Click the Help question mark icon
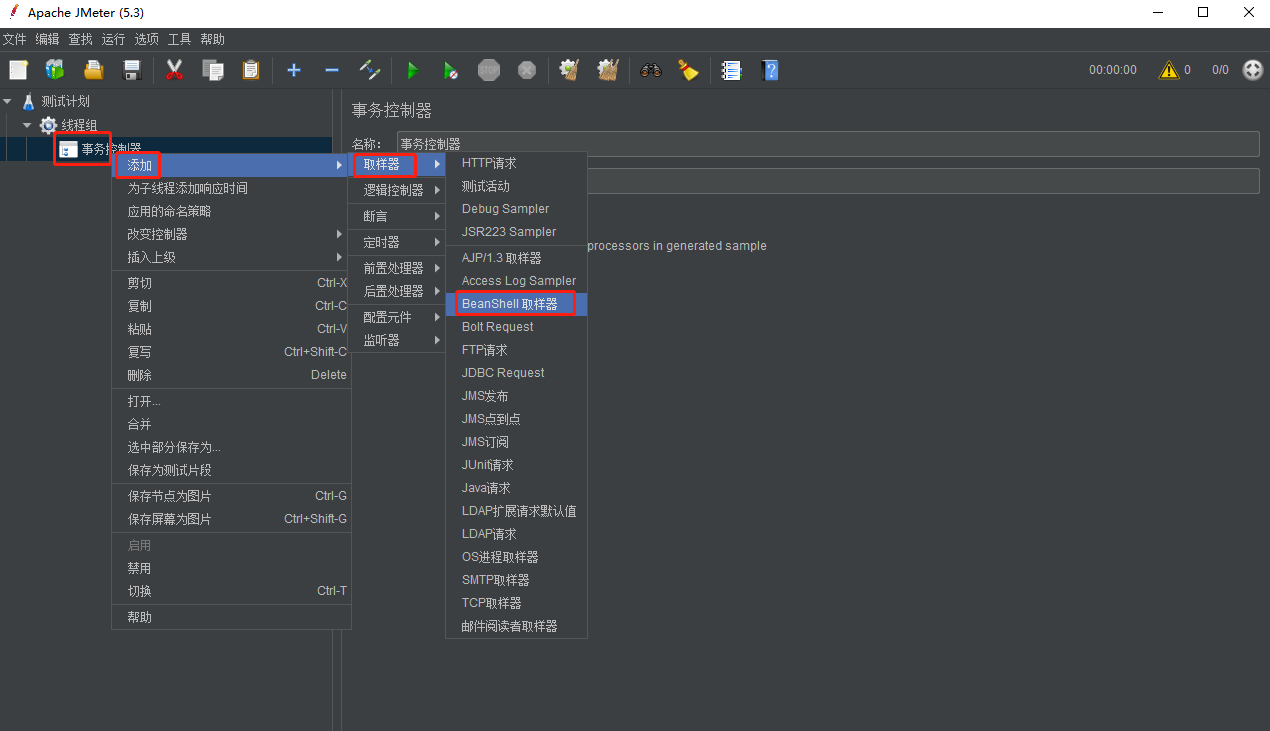The width and height of the screenshot is (1270, 731). click(769, 70)
